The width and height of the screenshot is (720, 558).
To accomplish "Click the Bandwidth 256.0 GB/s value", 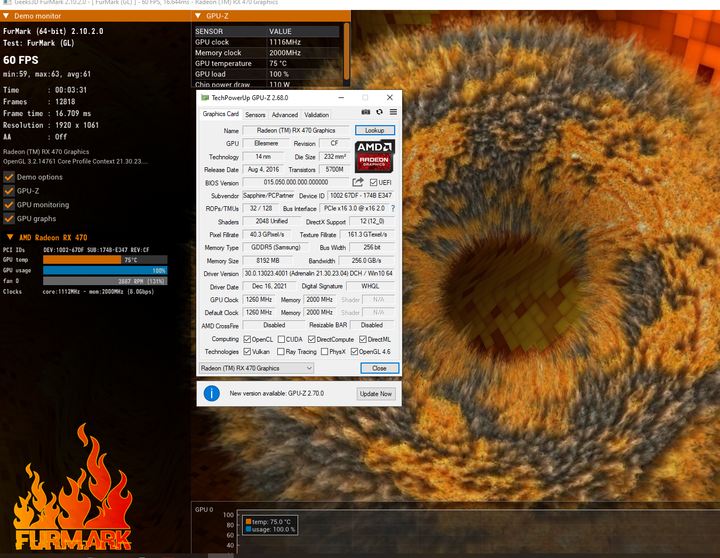I will pyautogui.click(x=366, y=260).
